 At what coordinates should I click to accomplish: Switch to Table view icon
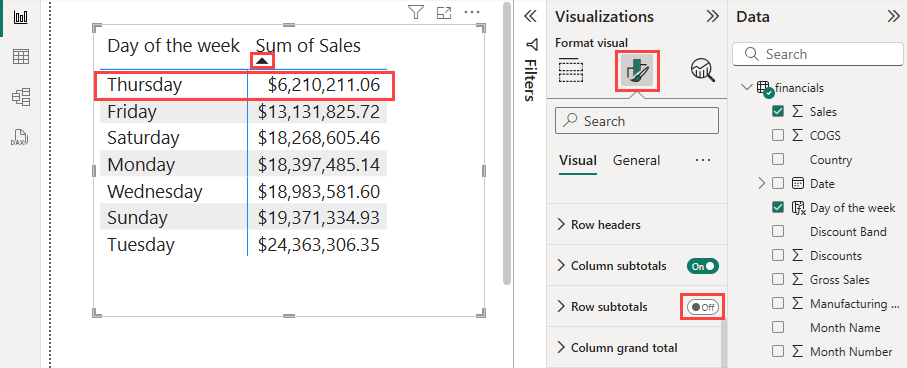(21, 57)
